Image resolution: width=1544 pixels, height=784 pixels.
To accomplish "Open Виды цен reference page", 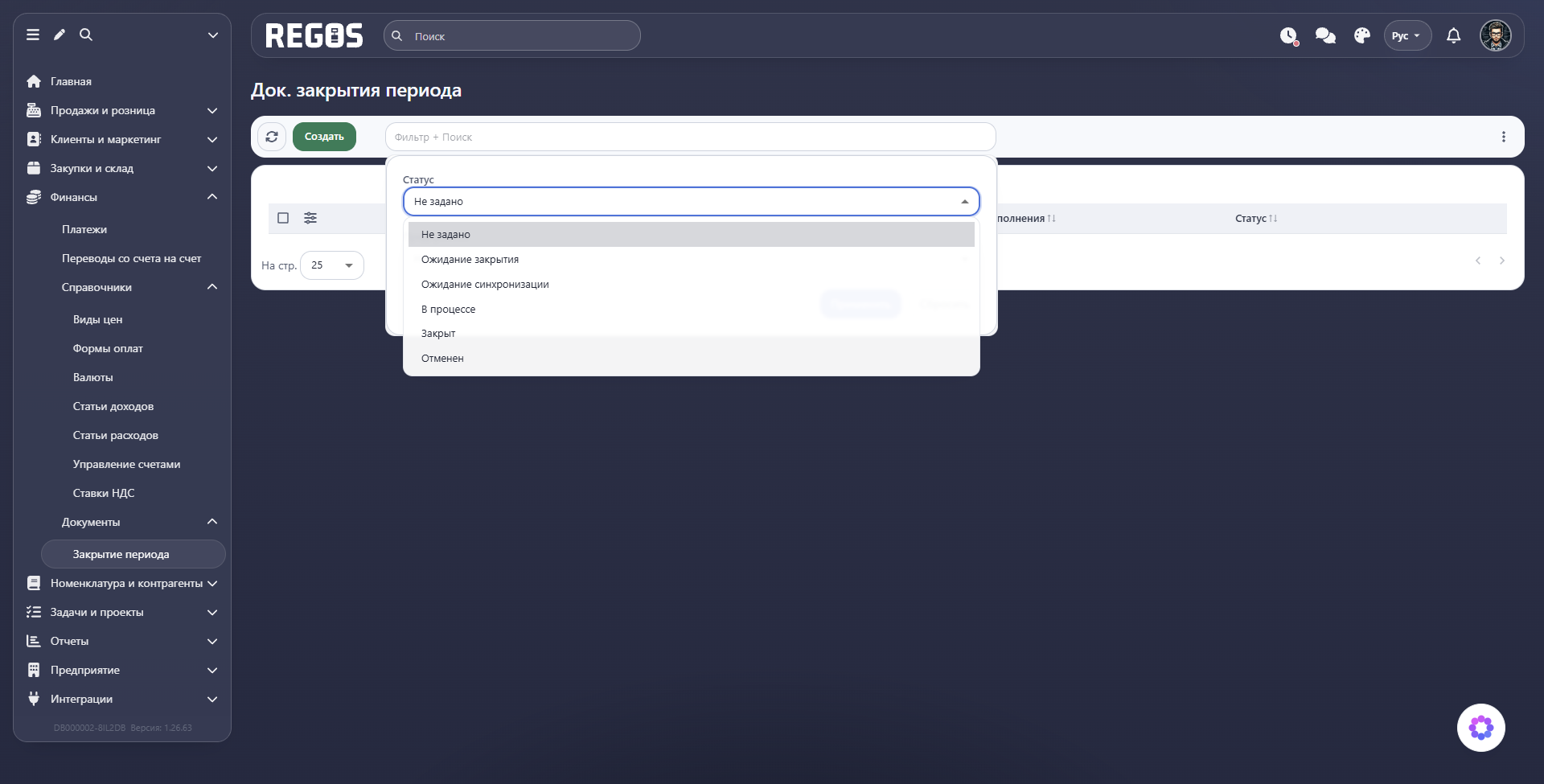I will point(97,320).
